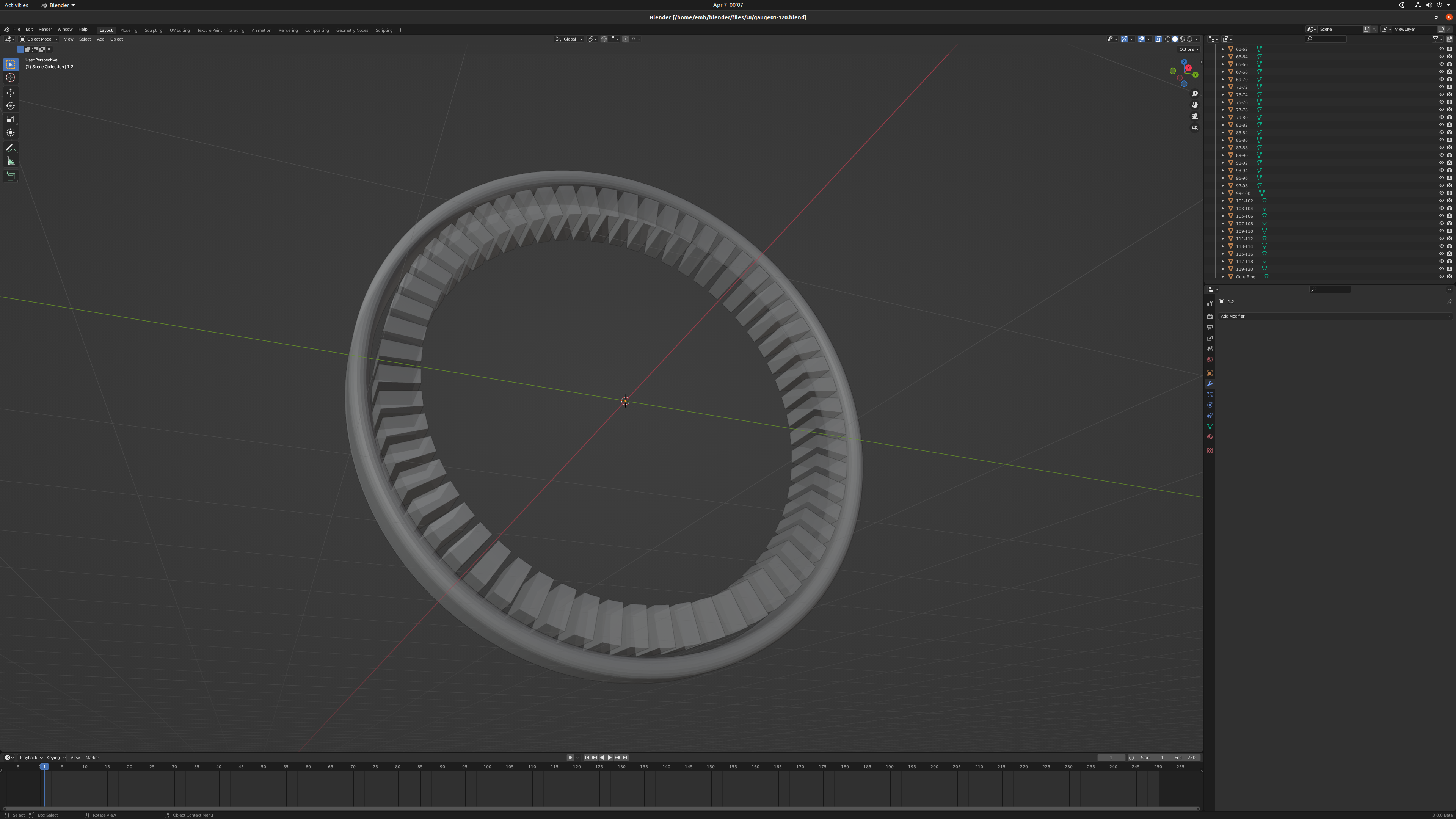Viewport: 1456px width, 819px height.
Task: Expand the 101-102 object row
Action: [x=1222, y=201]
